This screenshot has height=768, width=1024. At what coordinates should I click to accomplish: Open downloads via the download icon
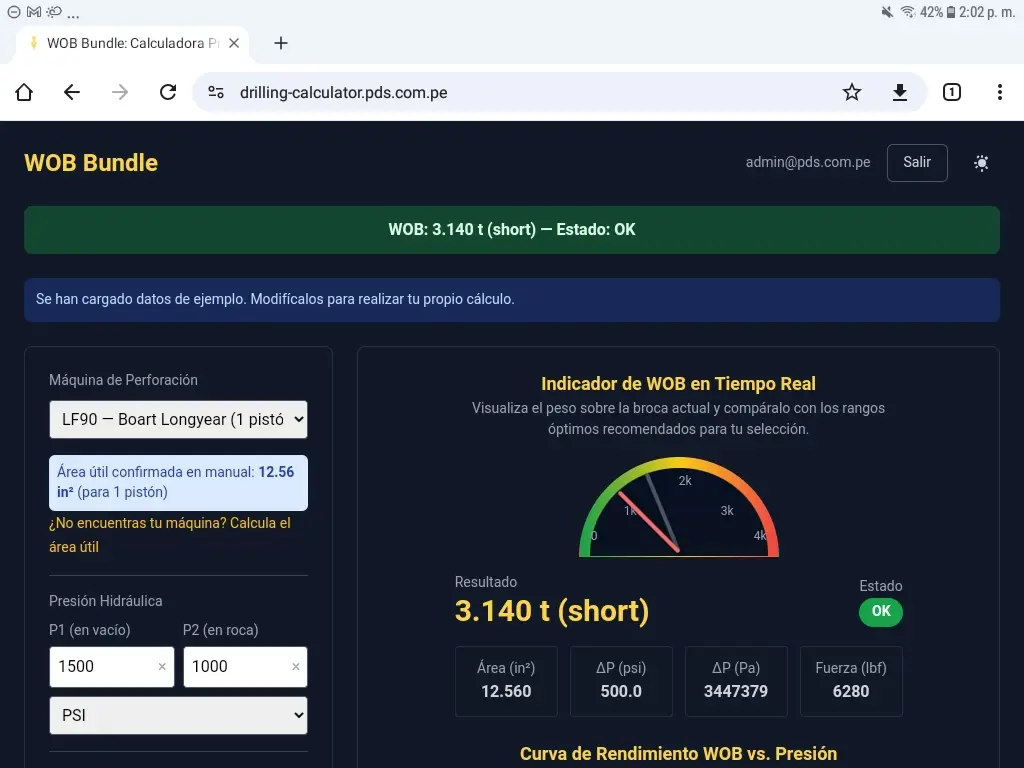(899, 92)
